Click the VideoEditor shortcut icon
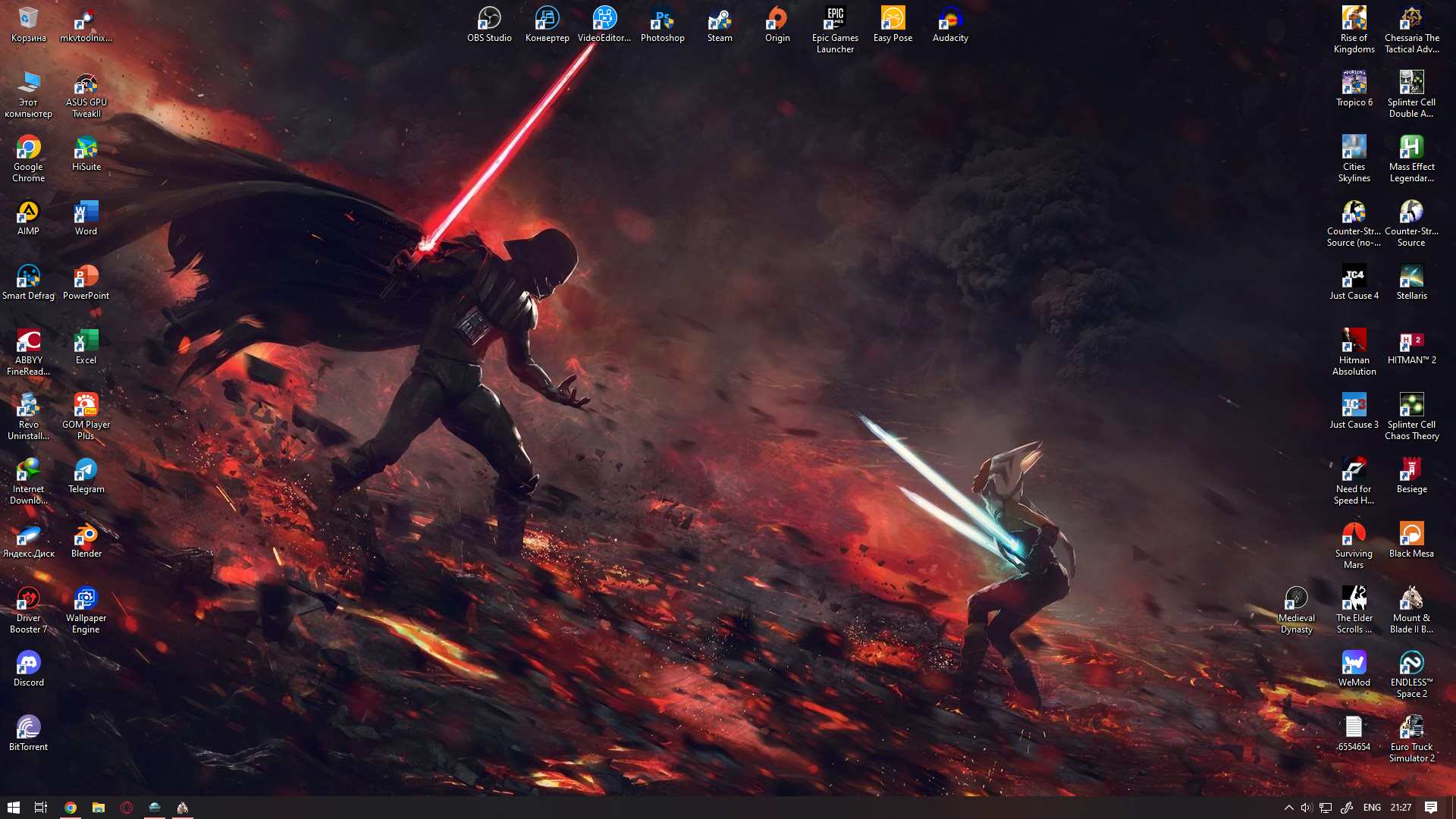 tap(604, 24)
